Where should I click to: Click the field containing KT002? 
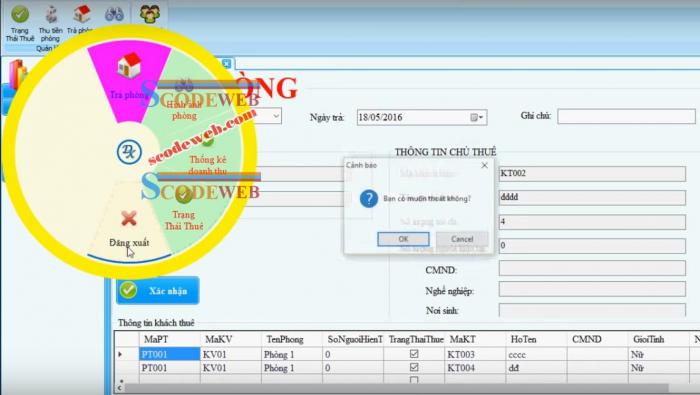pyautogui.click(x=592, y=173)
